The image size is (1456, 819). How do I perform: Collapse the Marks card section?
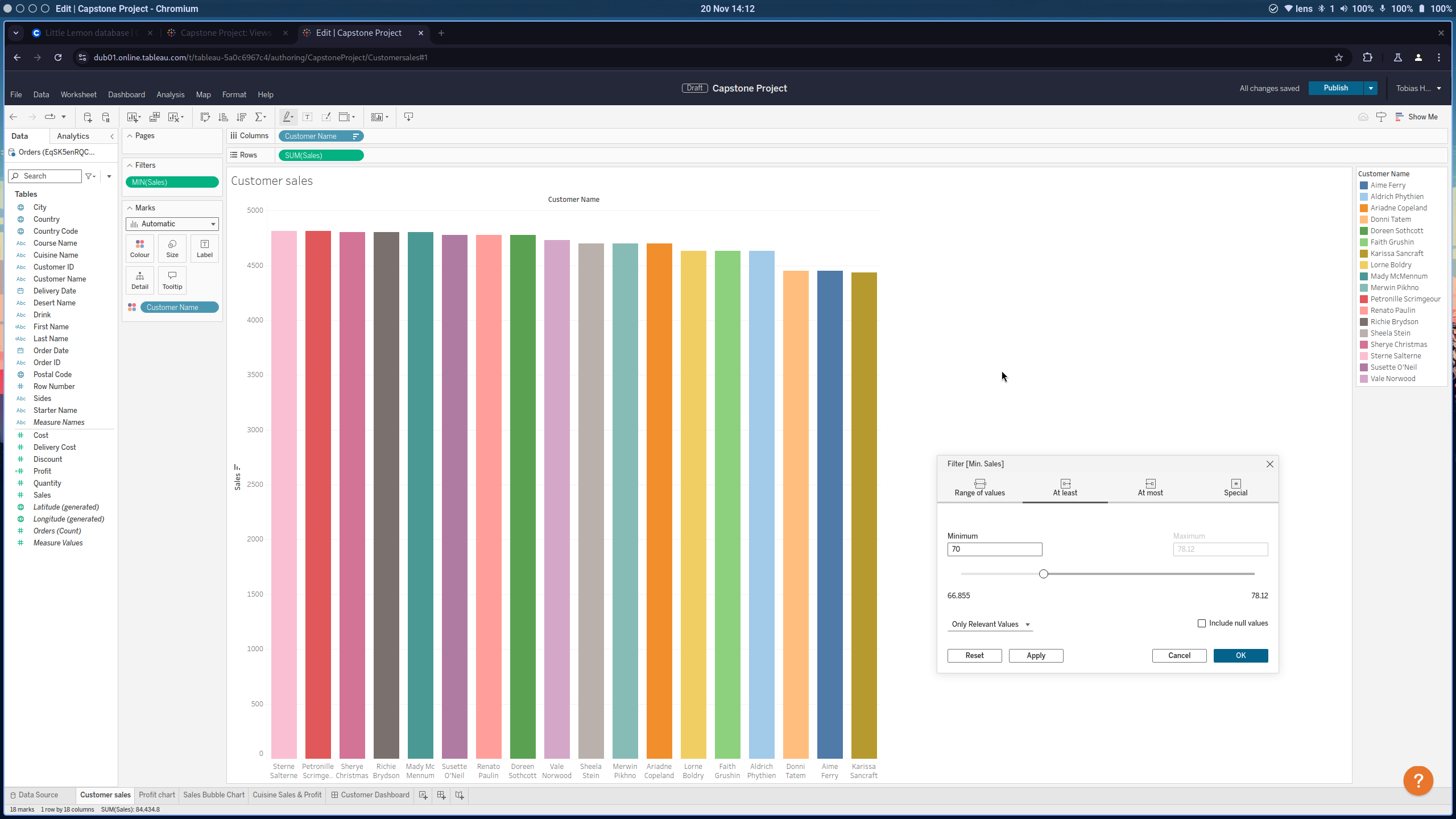(x=130, y=208)
